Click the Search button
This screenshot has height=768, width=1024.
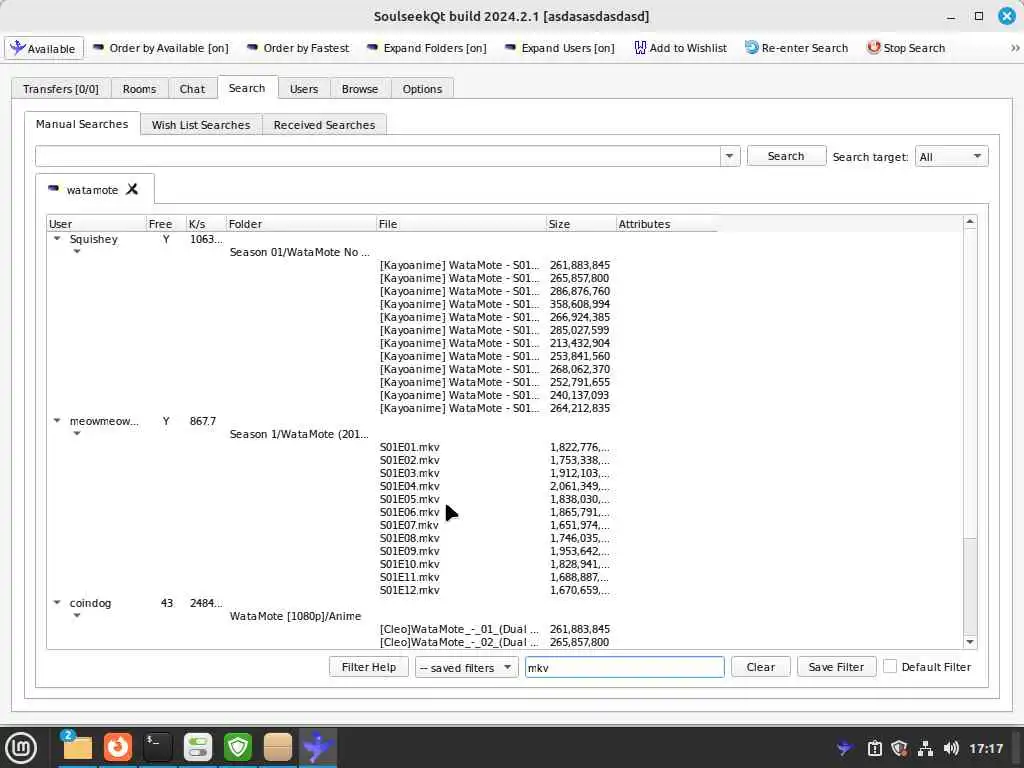click(x=786, y=156)
